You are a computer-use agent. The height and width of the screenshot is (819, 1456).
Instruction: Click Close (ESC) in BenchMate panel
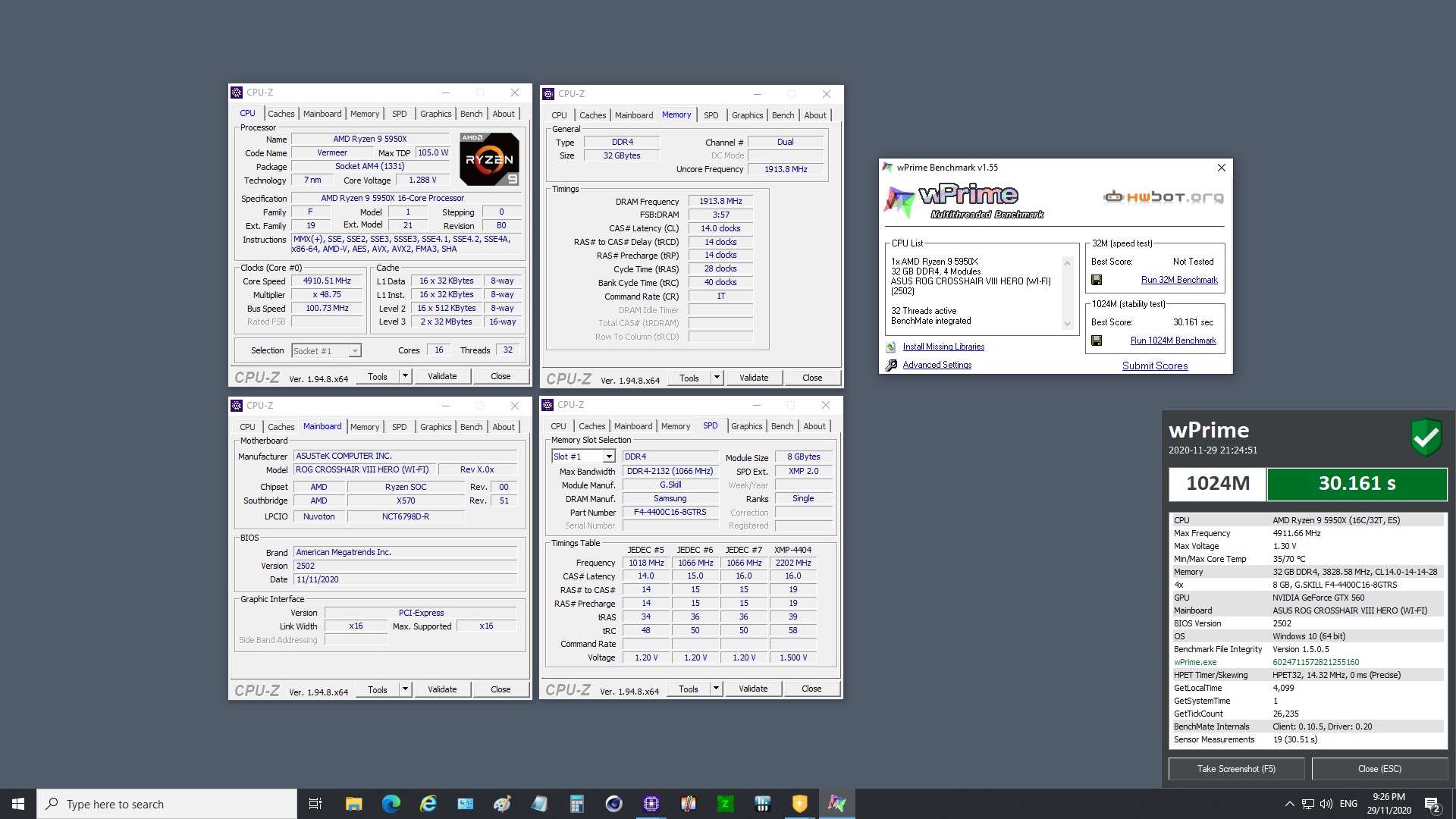[1379, 769]
